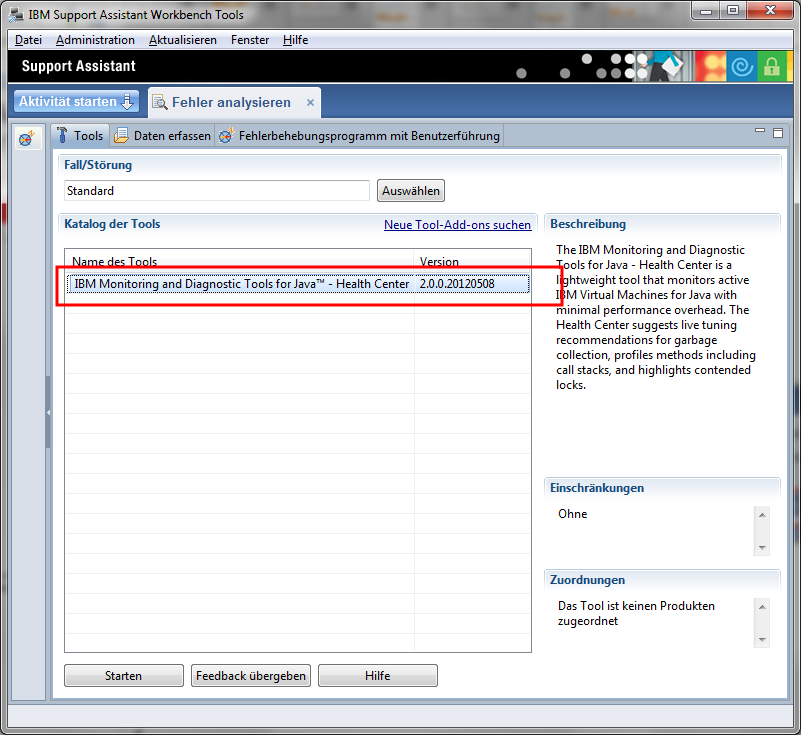
Task: Click the Auswählen button
Action: point(410,191)
